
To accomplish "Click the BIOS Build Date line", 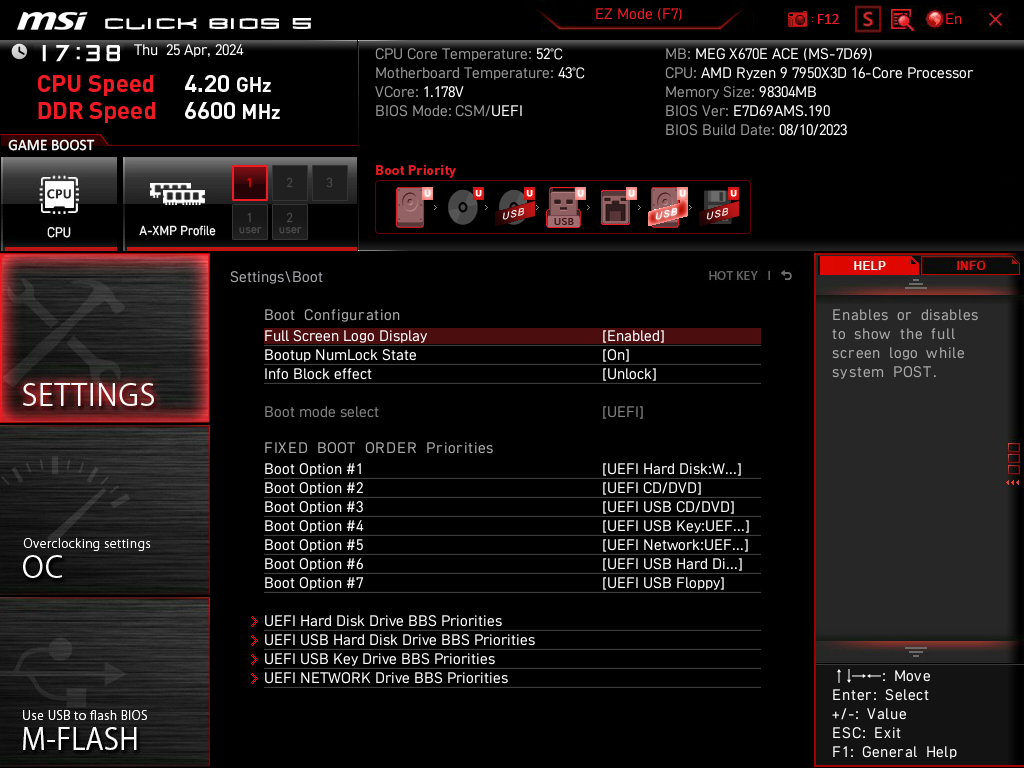I will 756,130.
